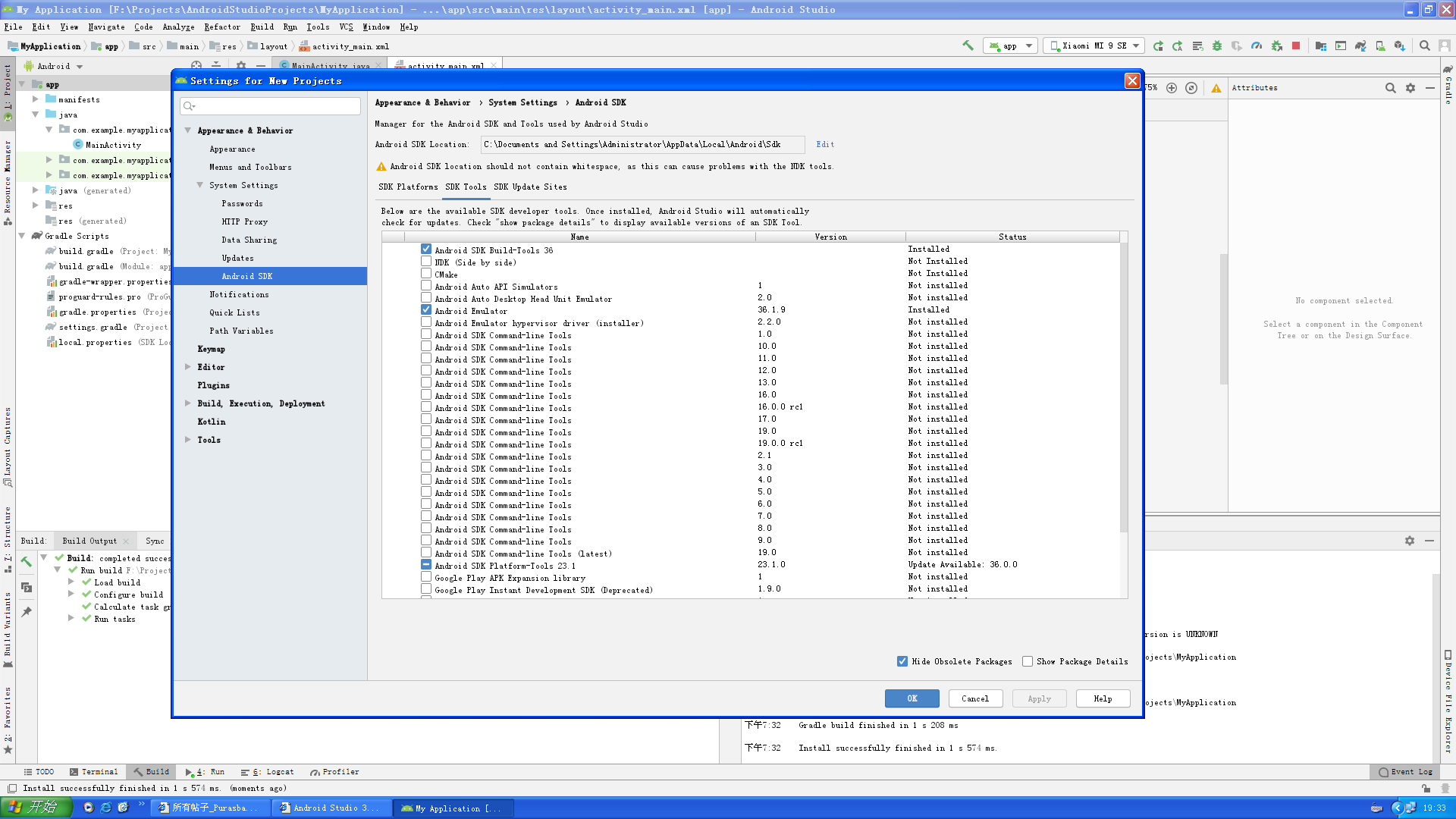The image size is (1456, 819).
Task: Check Android Auto API Simulators checkbox
Action: click(426, 286)
